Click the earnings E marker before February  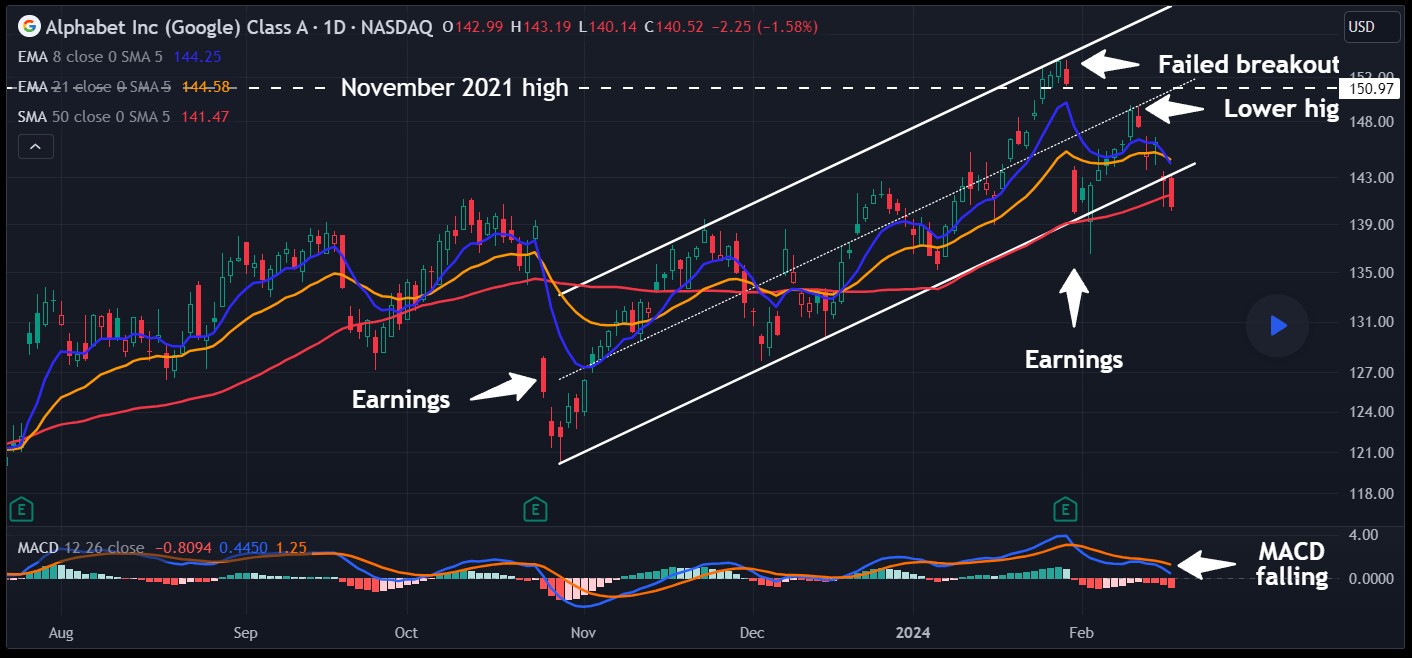[1065, 510]
